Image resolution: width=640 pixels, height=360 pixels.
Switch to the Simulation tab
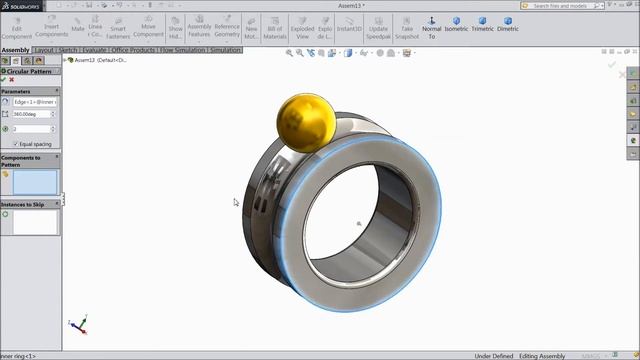pos(225,50)
